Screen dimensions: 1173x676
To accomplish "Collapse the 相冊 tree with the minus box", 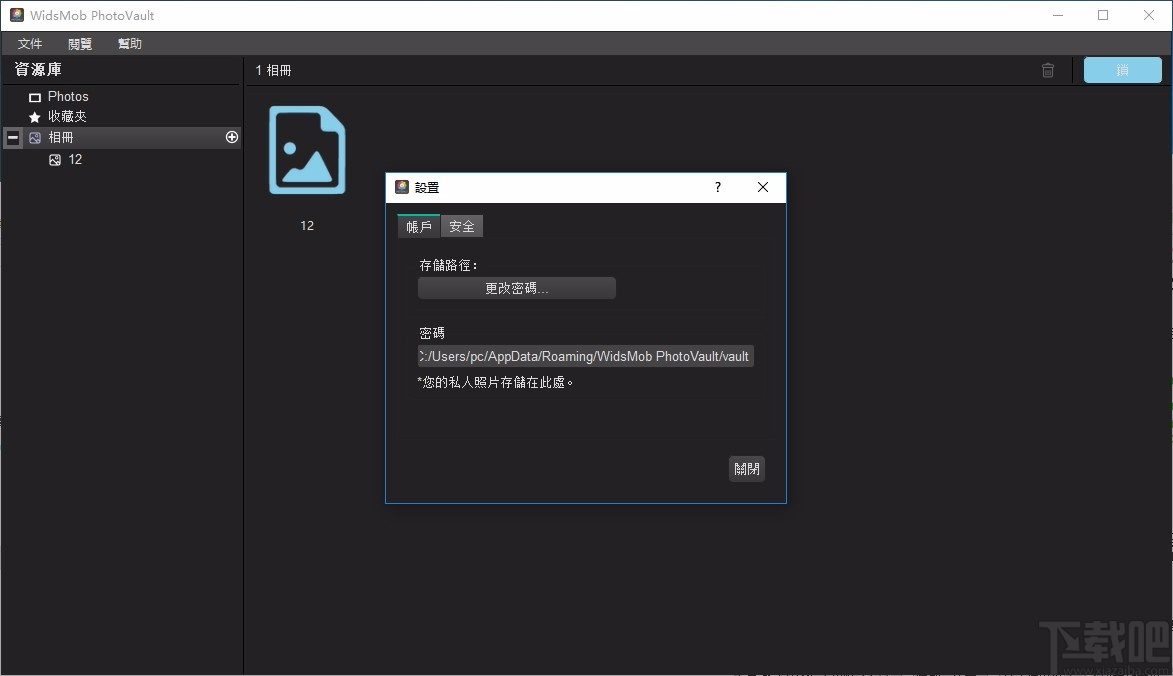I will click(12, 137).
